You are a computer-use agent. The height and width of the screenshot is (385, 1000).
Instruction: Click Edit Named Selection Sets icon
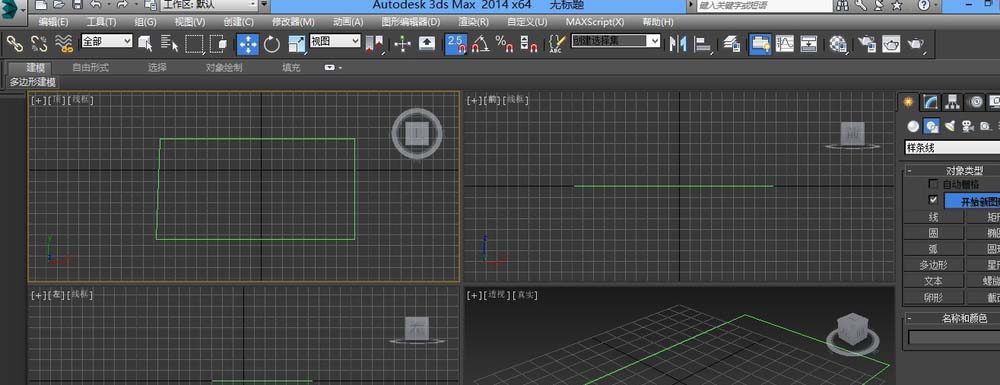coord(556,43)
